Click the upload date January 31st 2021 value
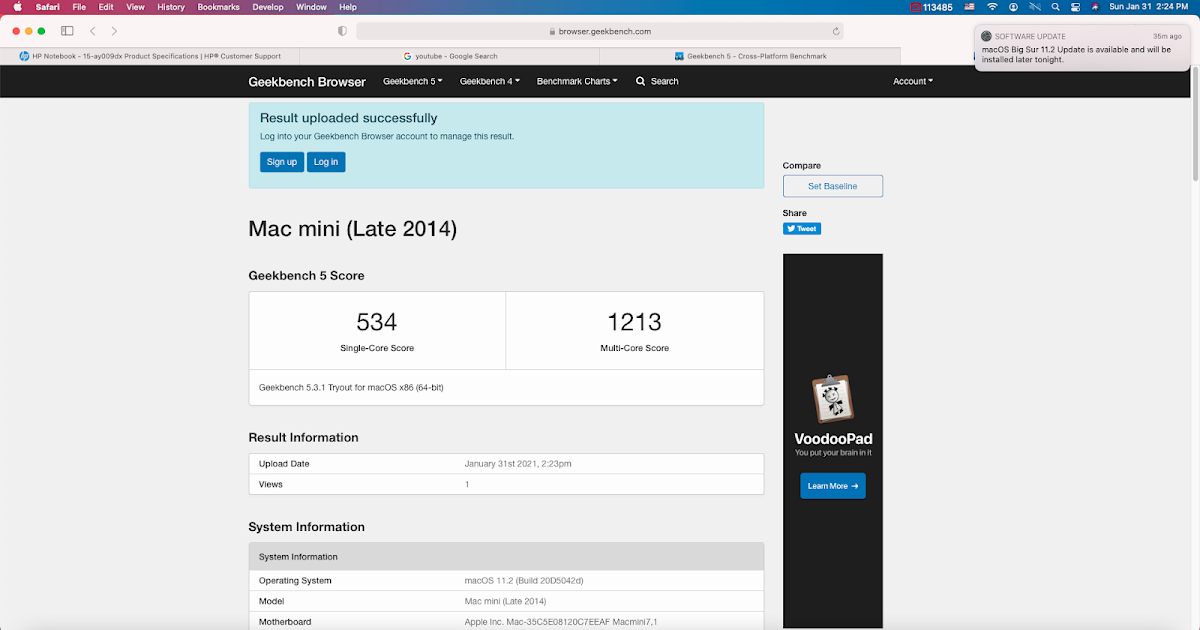The height and width of the screenshot is (630, 1200). [518, 464]
